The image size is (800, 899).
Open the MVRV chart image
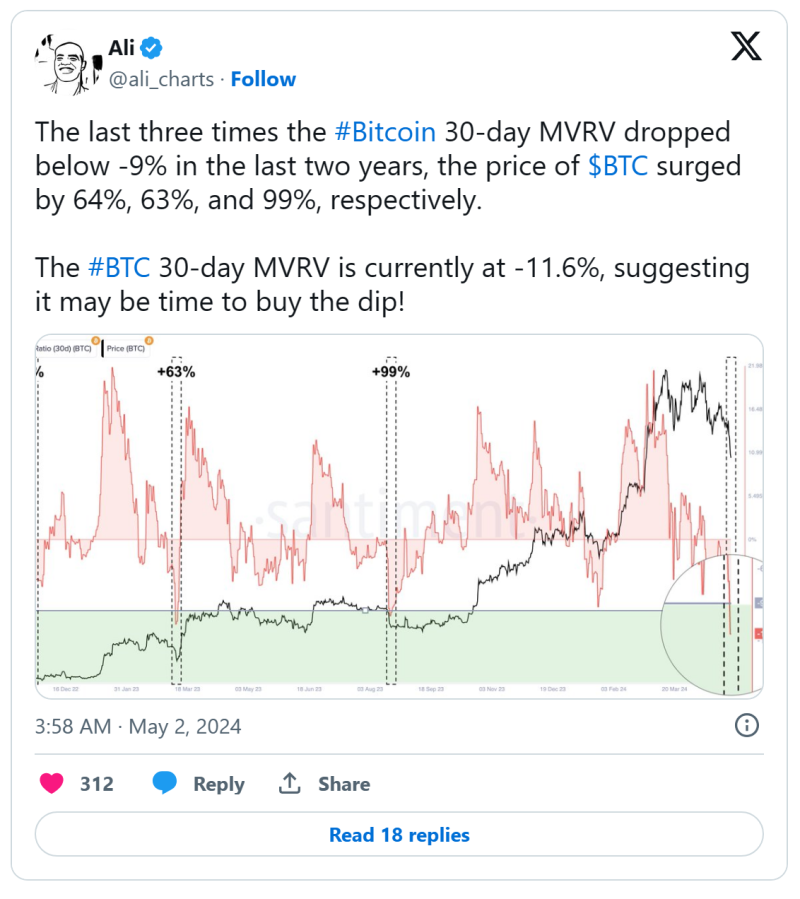click(x=399, y=516)
